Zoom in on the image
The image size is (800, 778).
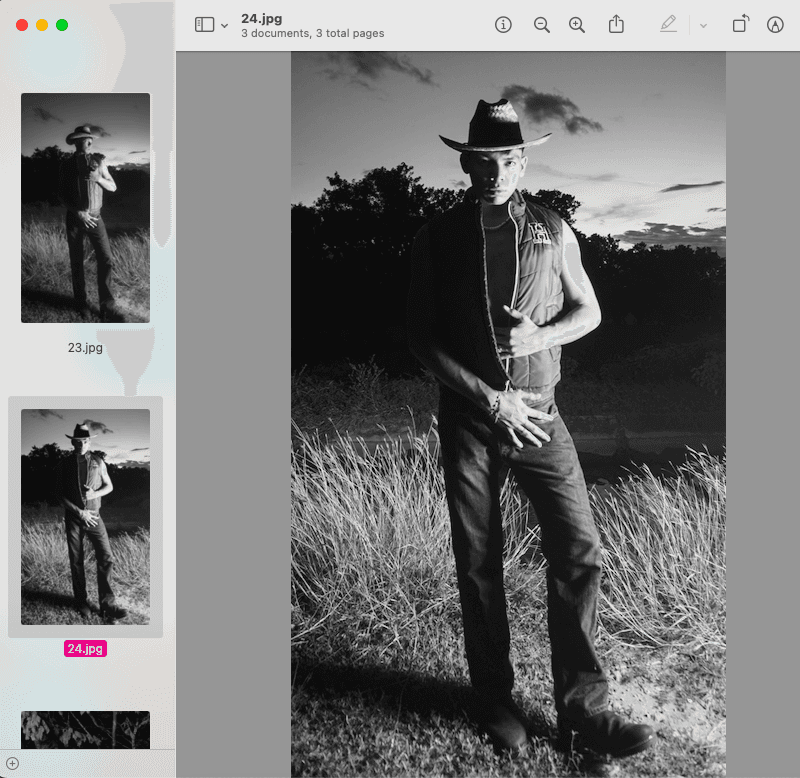click(577, 24)
